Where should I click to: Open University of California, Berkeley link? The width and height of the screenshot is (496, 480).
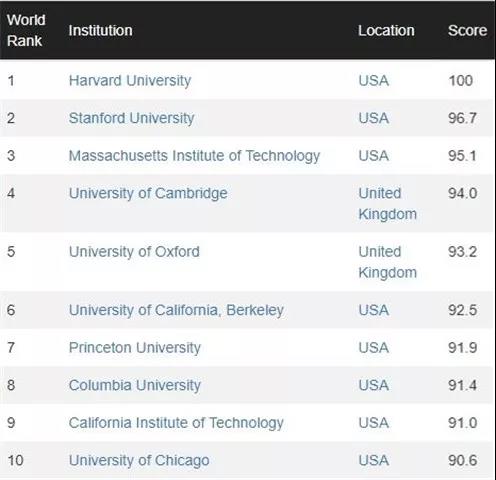click(x=176, y=311)
